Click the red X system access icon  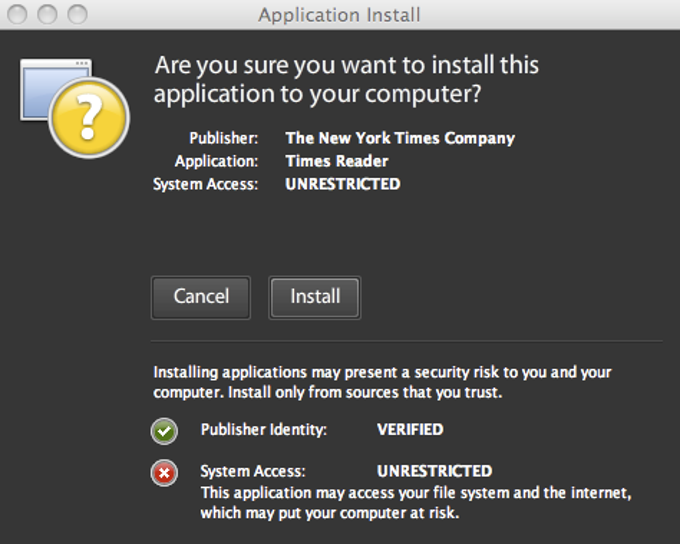(x=164, y=473)
